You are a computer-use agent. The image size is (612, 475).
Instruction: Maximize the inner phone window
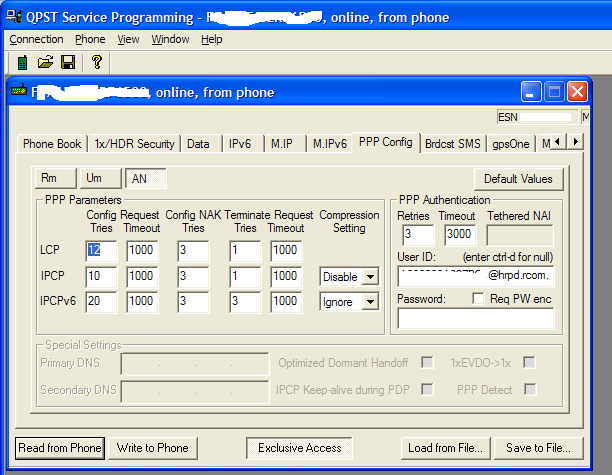[554, 92]
